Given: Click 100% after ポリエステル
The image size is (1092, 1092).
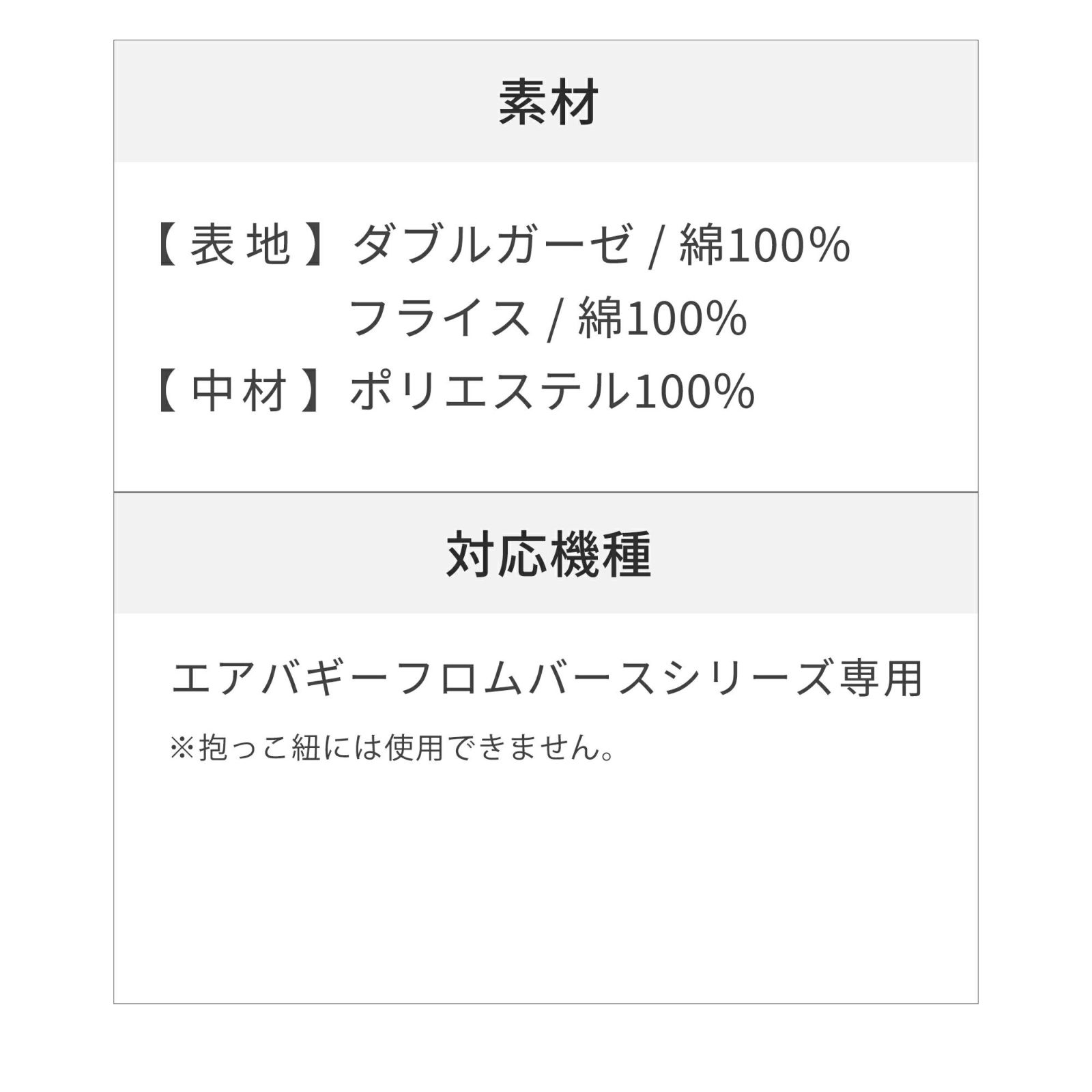Looking at the screenshot, I should pos(694,392).
